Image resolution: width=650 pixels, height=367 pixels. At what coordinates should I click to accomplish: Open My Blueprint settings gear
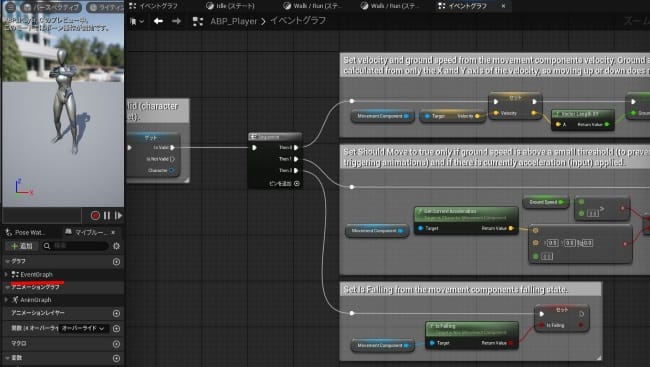(116, 246)
